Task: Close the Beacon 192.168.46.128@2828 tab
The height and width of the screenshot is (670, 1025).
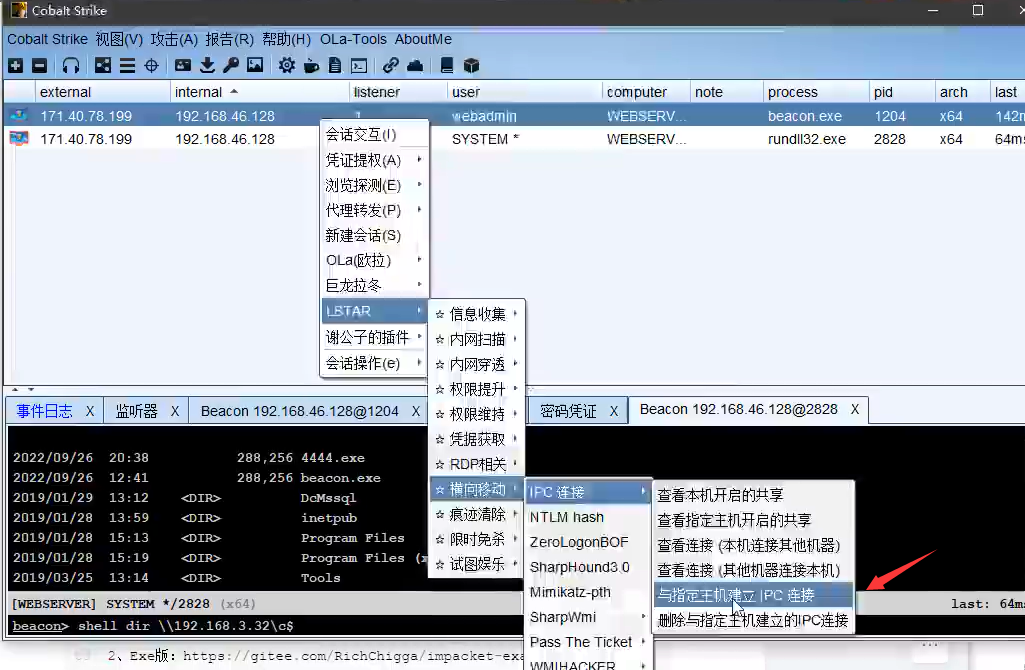Action: click(855, 410)
